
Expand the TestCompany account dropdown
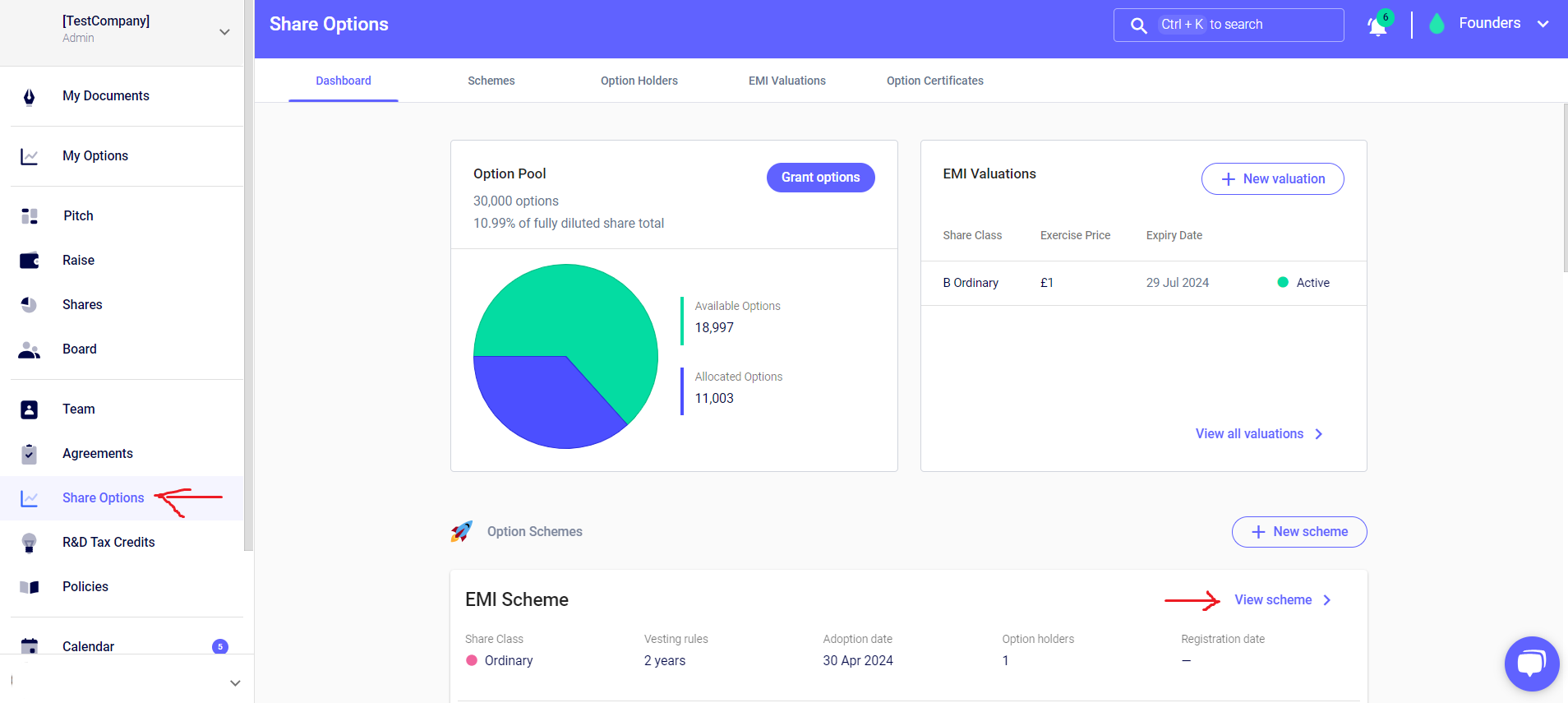(224, 32)
